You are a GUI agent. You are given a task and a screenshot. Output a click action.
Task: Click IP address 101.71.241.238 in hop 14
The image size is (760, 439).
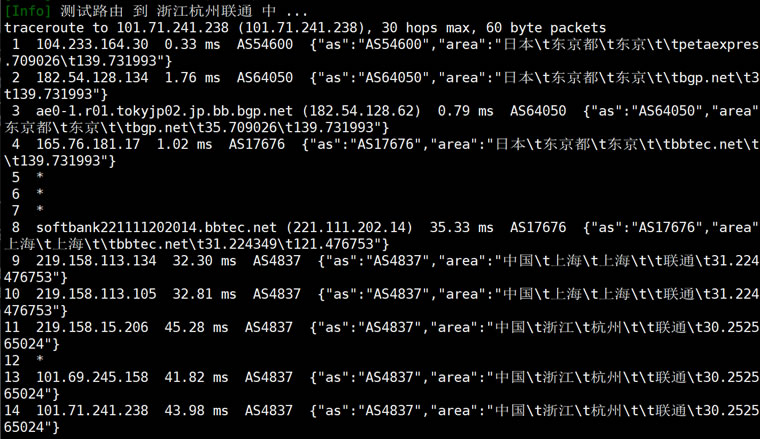(92, 410)
